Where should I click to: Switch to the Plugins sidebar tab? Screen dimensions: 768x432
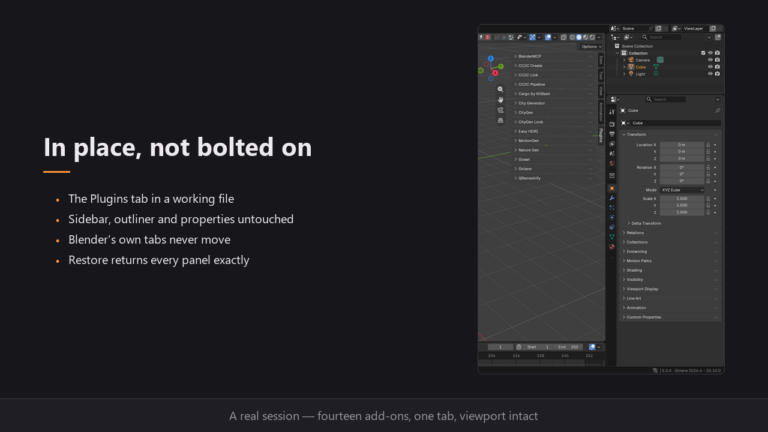click(601, 135)
